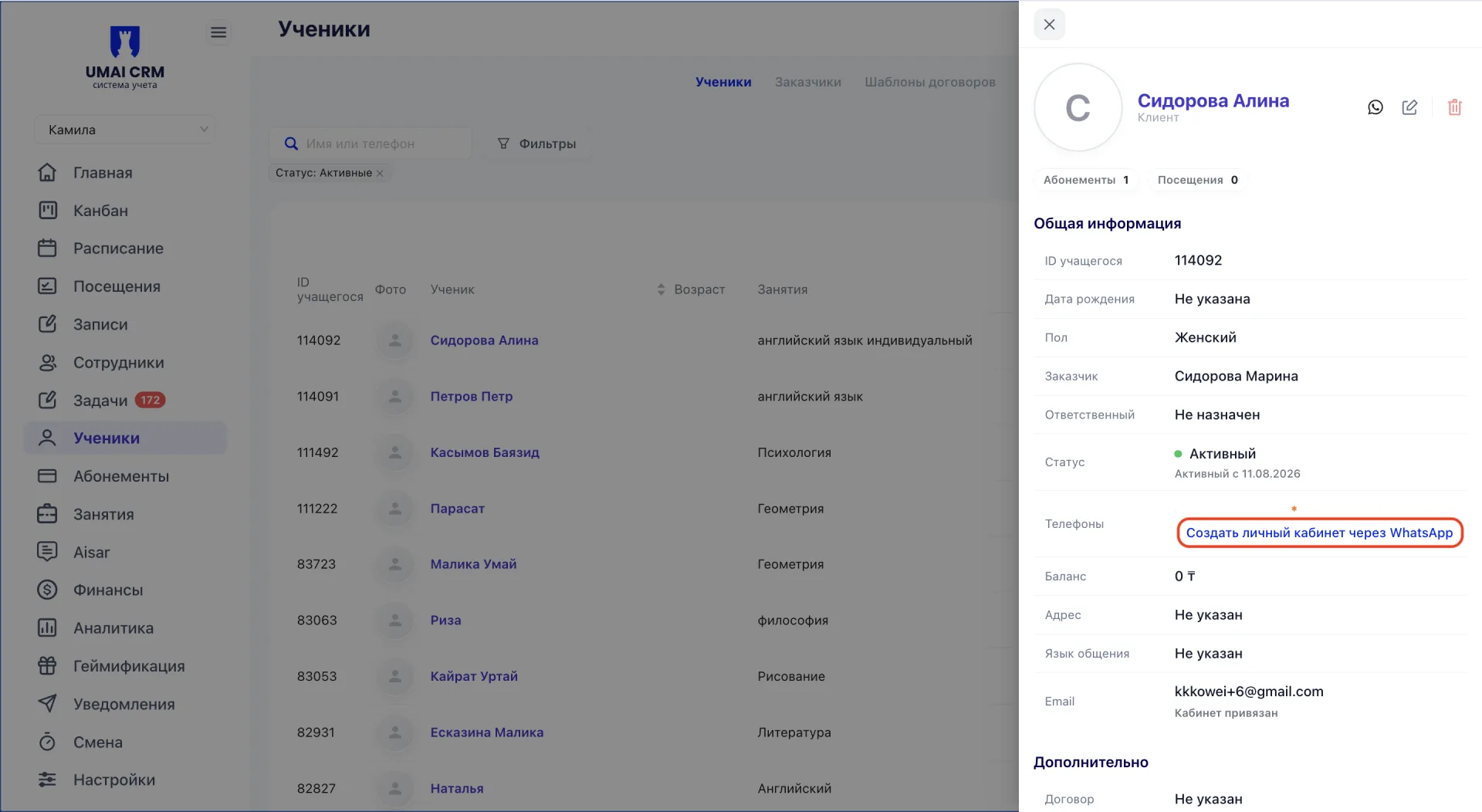Open student link Наталья
Image resolution: width=1482 pixels, height=812 pixels.
point(457,789)
